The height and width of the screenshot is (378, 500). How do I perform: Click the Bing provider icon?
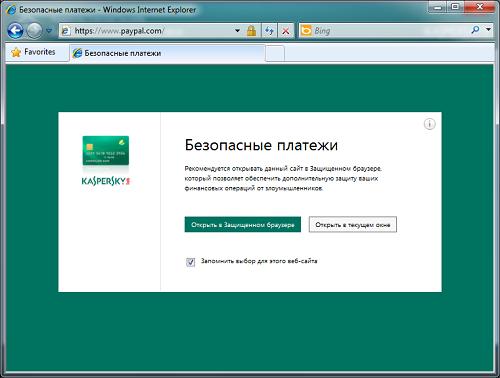[x=306, y=31]
